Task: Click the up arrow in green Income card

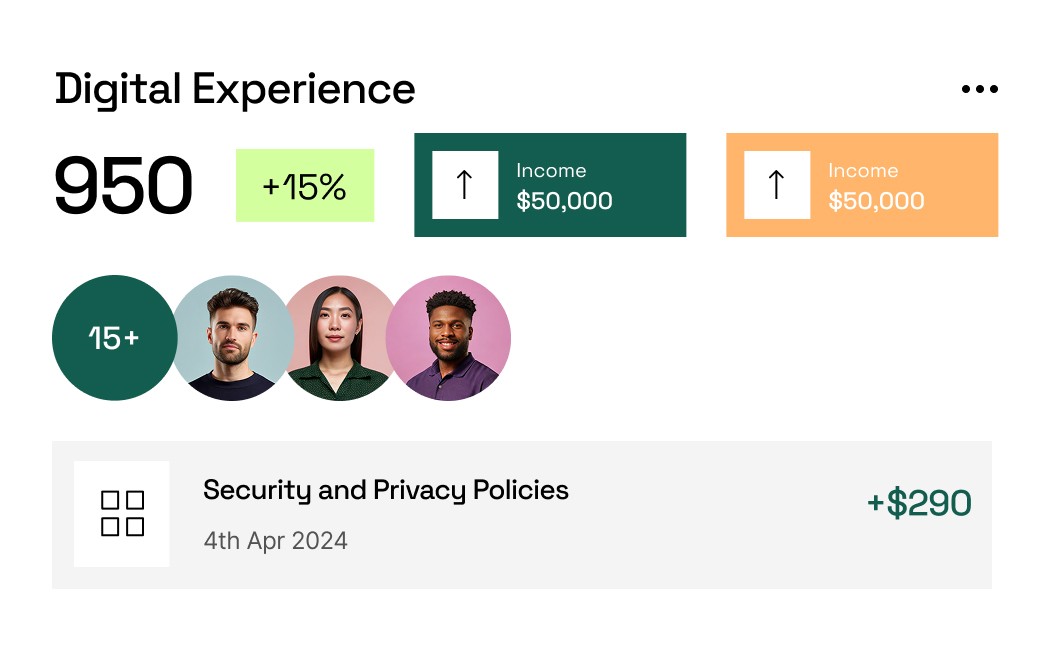Action: (x=465, y=185)
